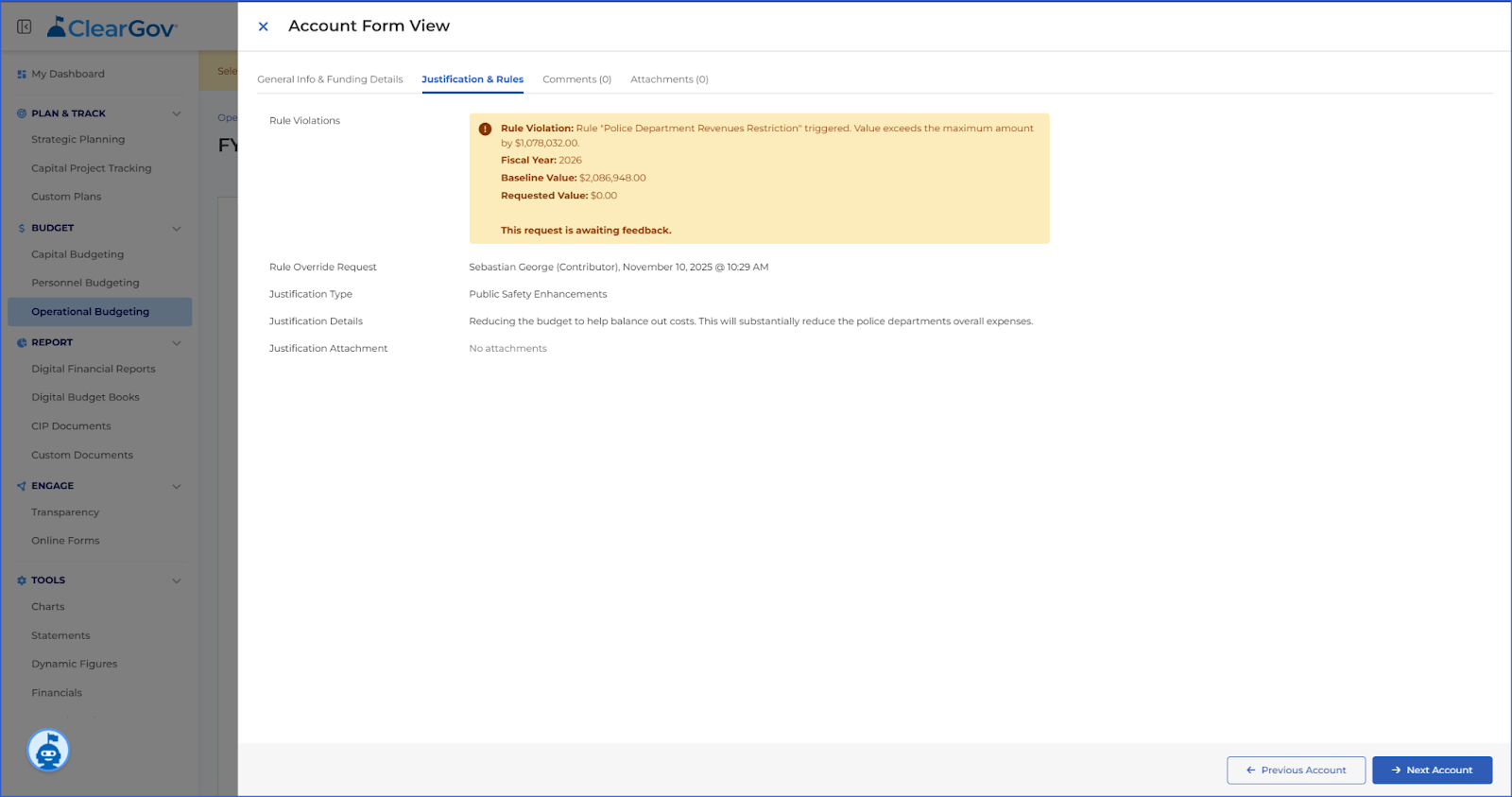The width and height of the screenshot is (1512, 797).
Task: Open the Comments (0) tab
Action: [576, 79]
